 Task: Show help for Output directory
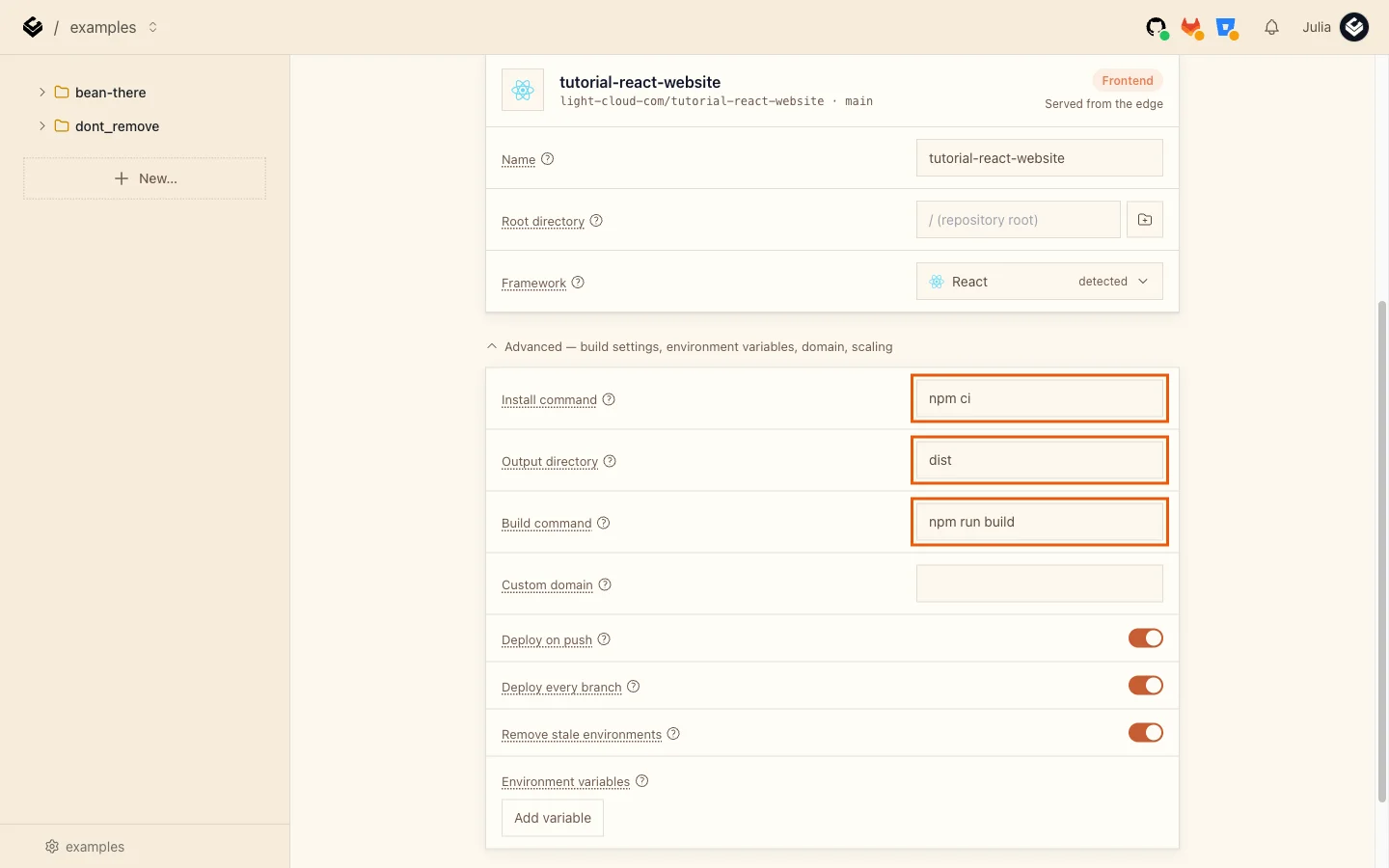[x=610, y=461]
